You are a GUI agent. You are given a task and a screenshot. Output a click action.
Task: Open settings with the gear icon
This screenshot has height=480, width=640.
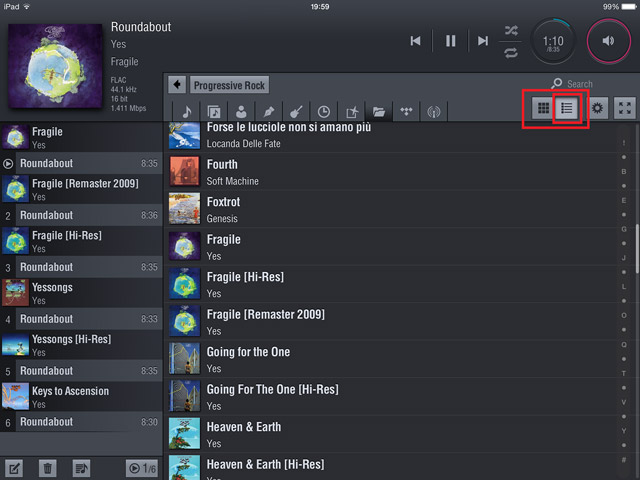pos(597,108)
